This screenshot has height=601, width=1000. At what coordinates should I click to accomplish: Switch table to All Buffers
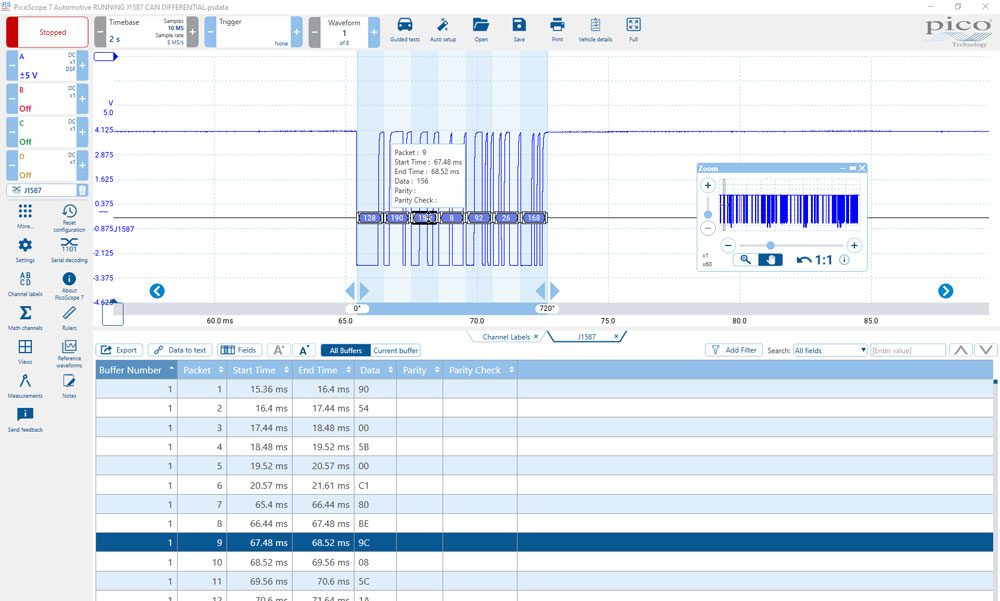tap(346, 350)
